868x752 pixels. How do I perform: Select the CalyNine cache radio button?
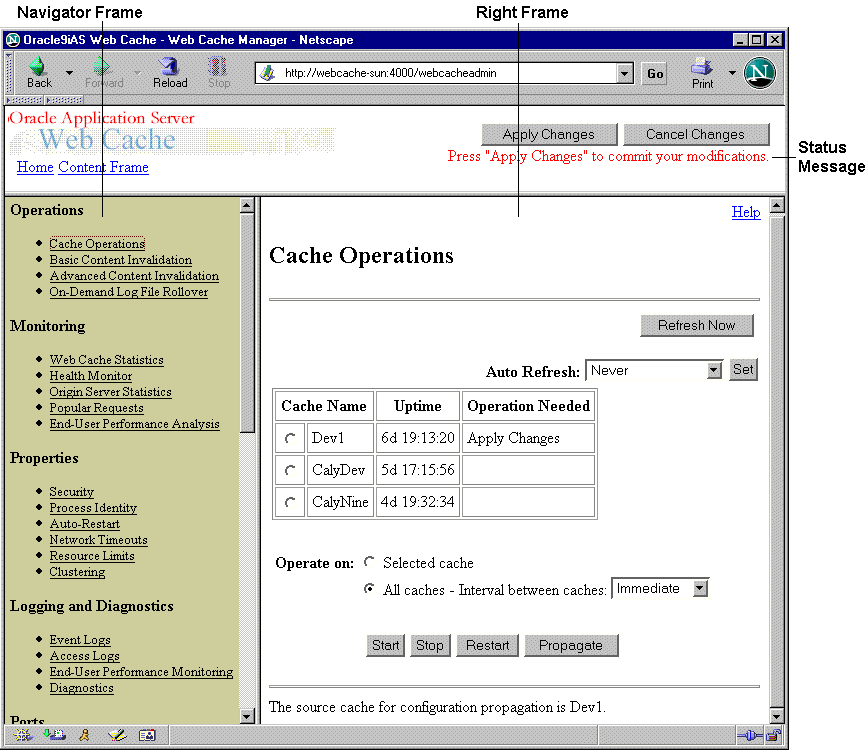coord(290,502)
